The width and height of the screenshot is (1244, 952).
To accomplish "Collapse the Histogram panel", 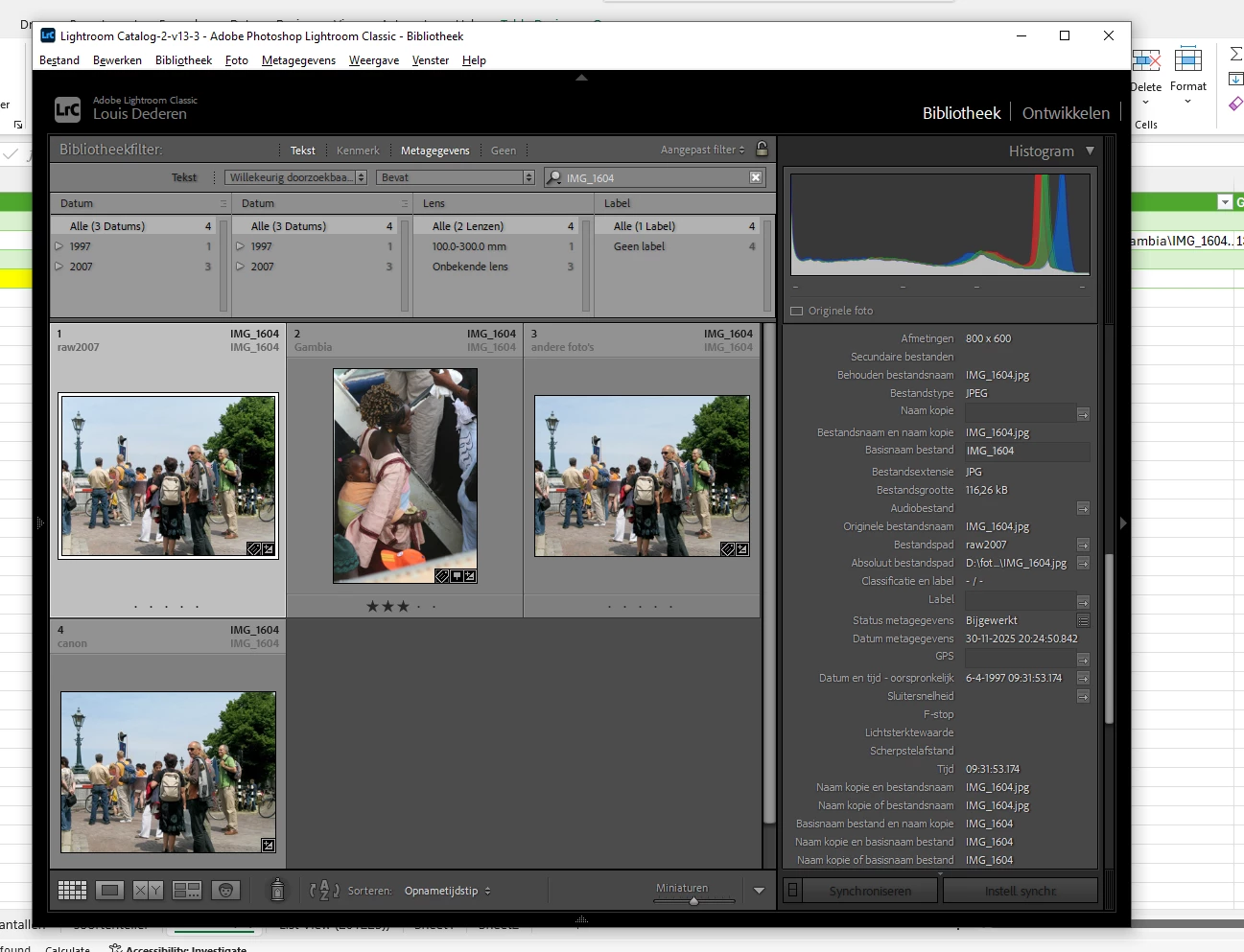I will click(1090, 151).
